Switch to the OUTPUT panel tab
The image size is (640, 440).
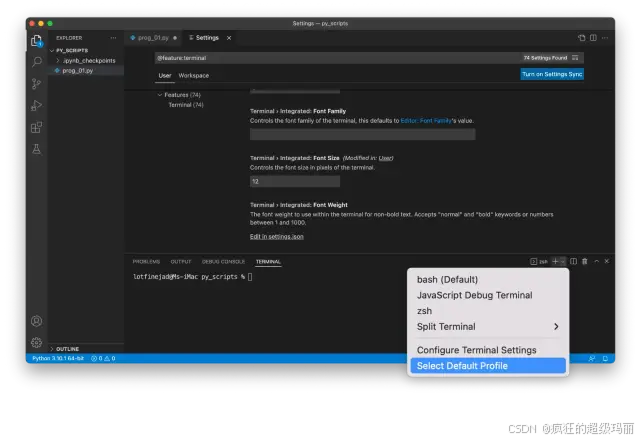click(181, 262)
